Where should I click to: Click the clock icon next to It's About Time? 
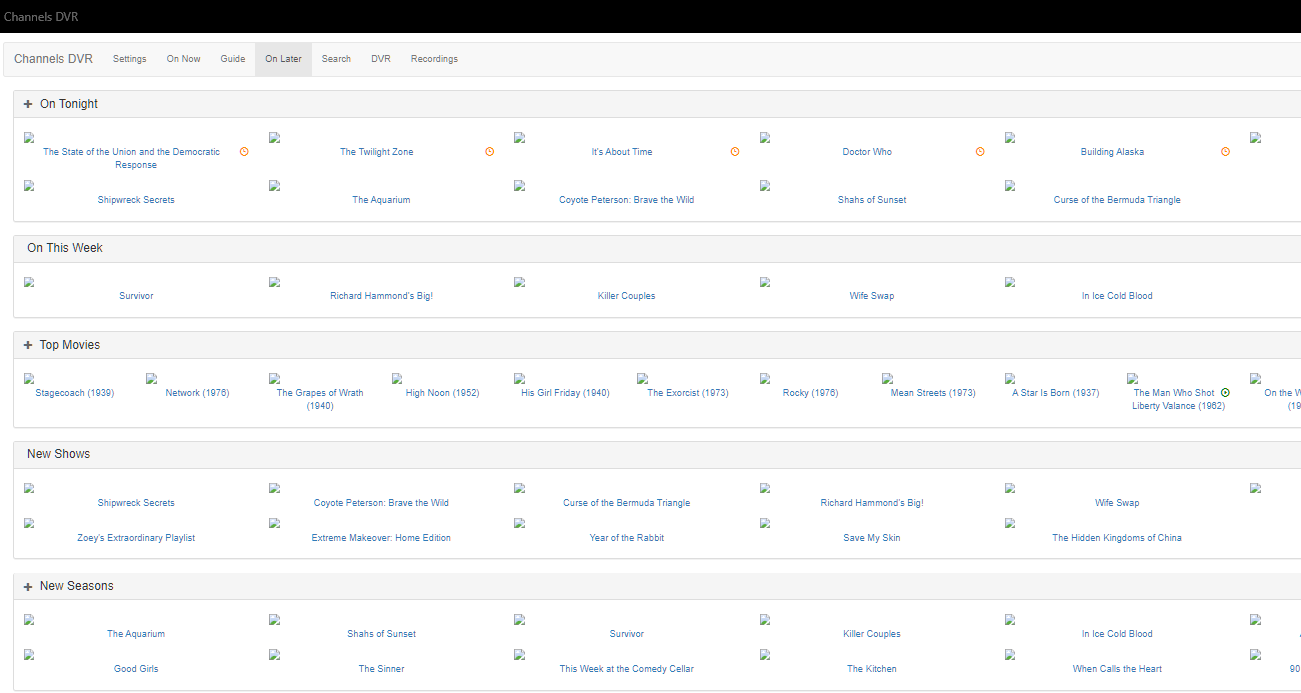[735, 152]
